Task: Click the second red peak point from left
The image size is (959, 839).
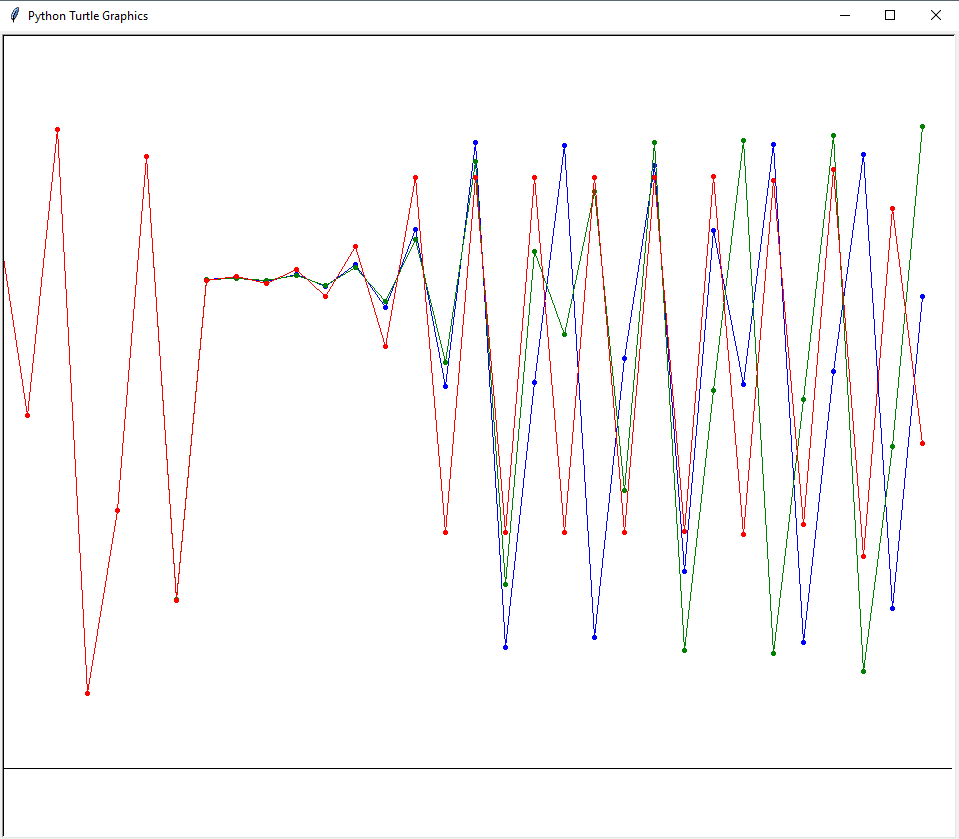Action: click(146, 156)
